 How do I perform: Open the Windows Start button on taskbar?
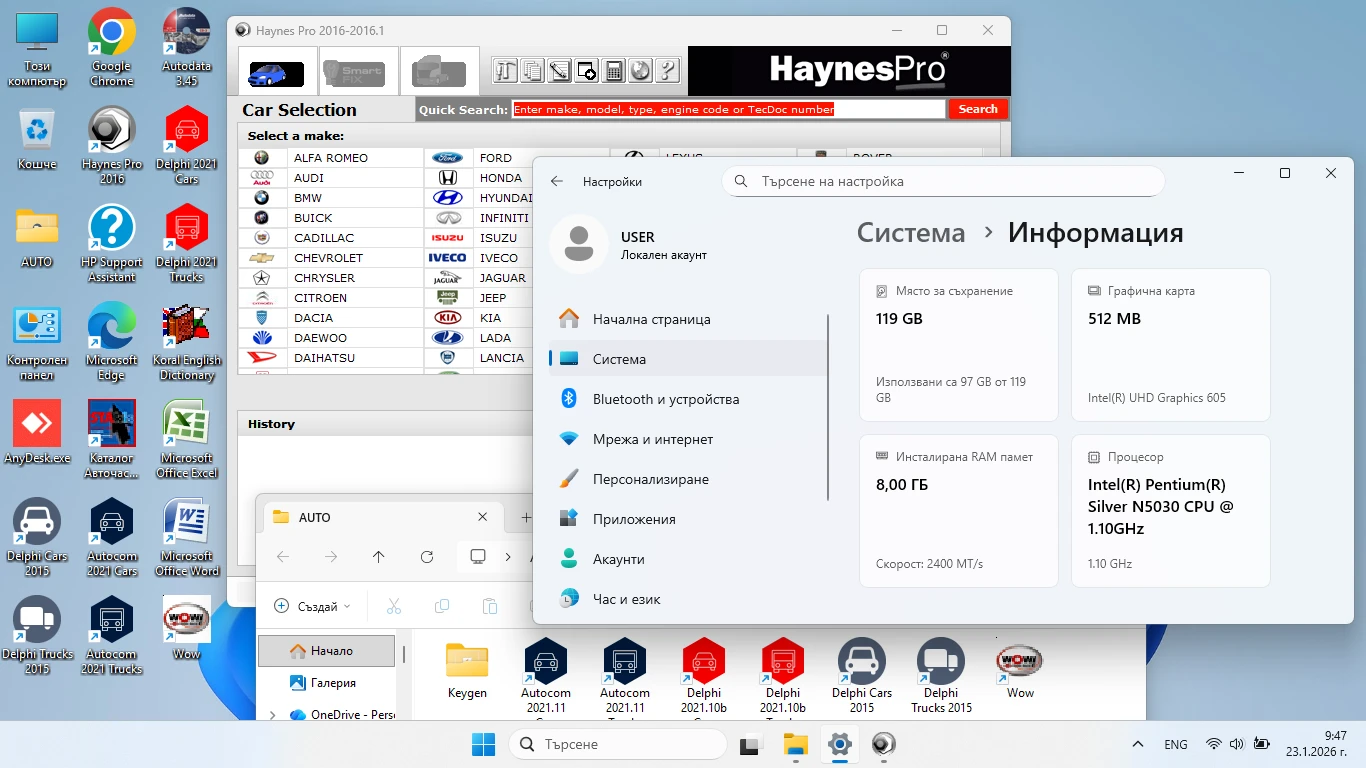point(483,745)
